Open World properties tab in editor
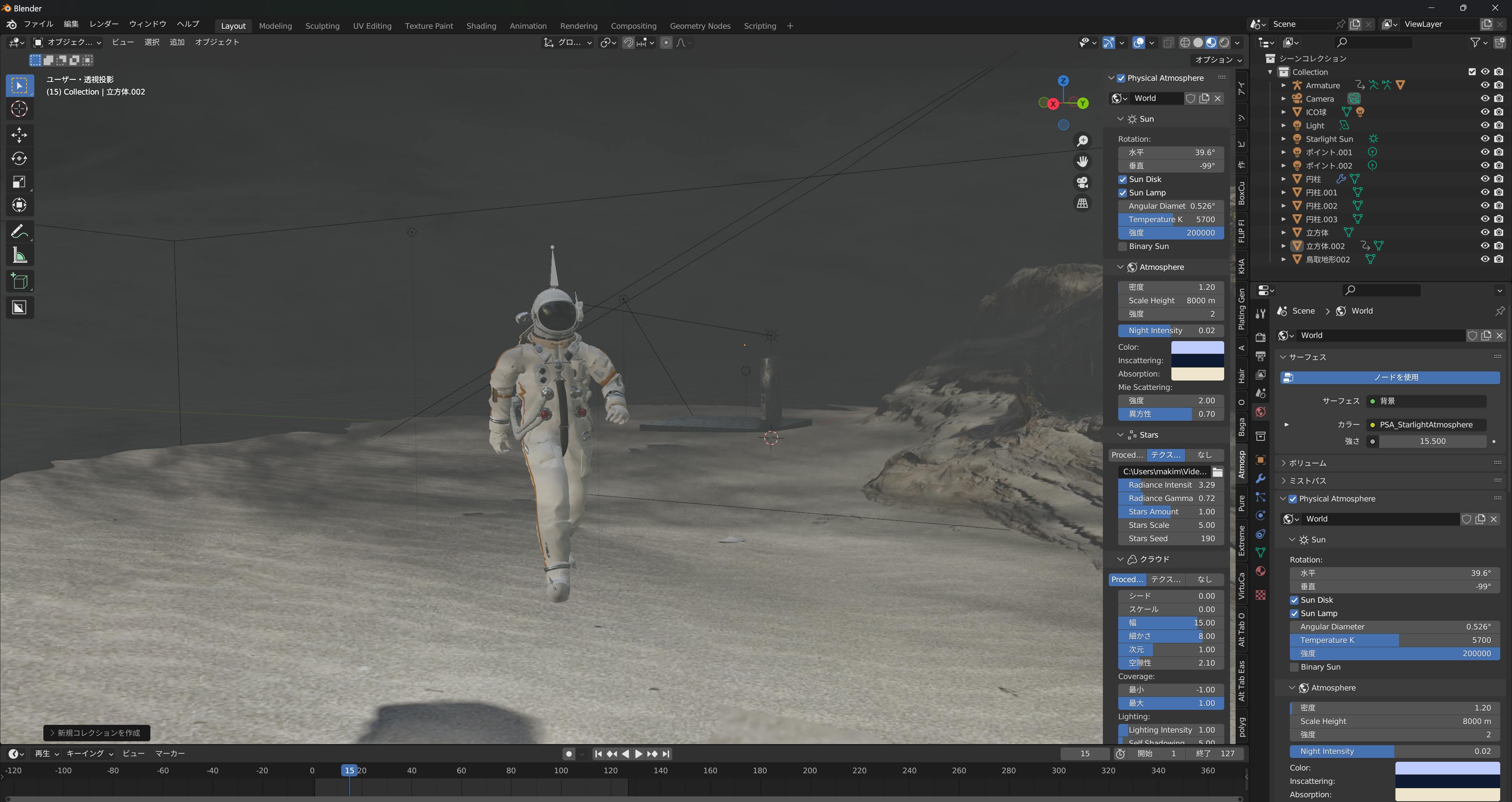The height and width of the screenshot is (802, 1512). coord(1260,412)
